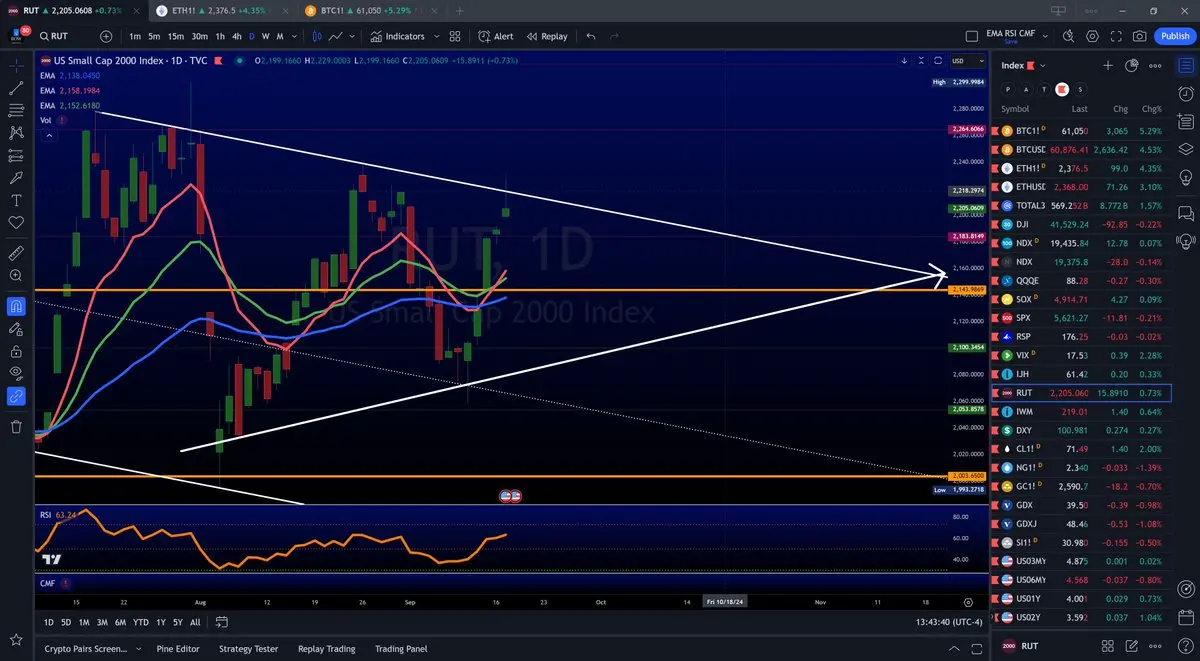This screenshot has width=1200, height=661.
Task: Open the Indicators dialog
Action: 398,36
